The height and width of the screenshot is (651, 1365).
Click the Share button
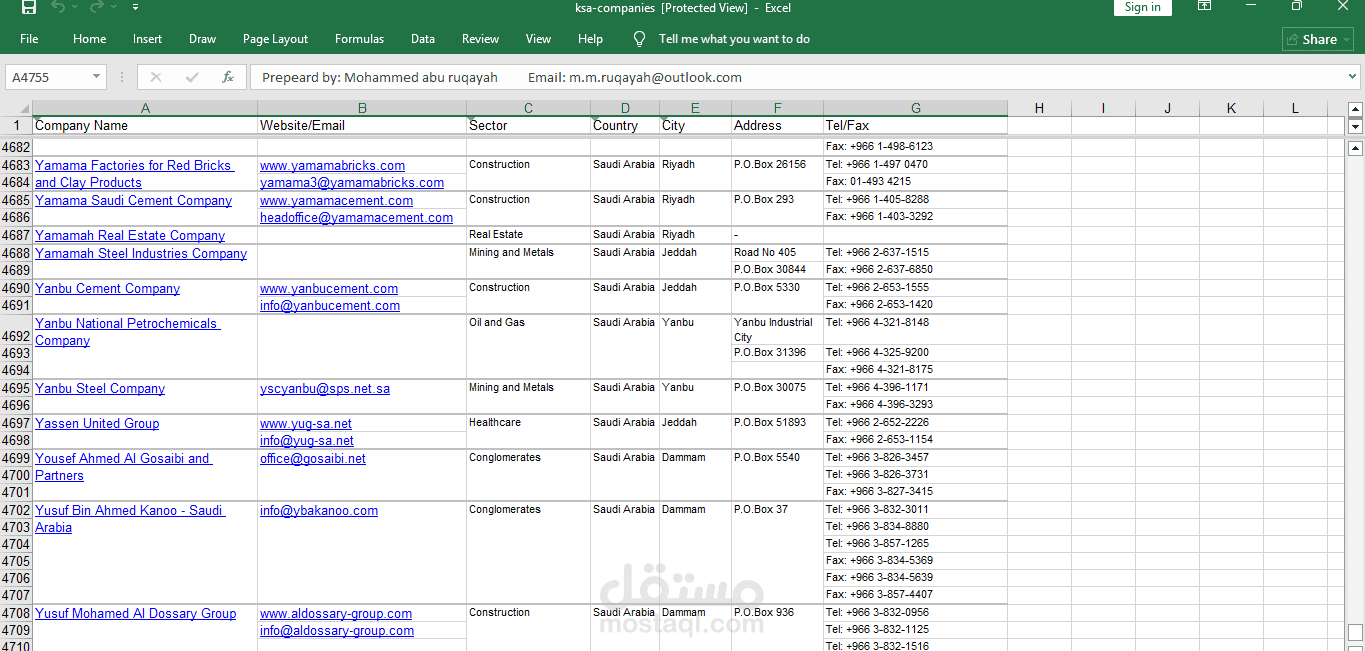[1318, 39]
